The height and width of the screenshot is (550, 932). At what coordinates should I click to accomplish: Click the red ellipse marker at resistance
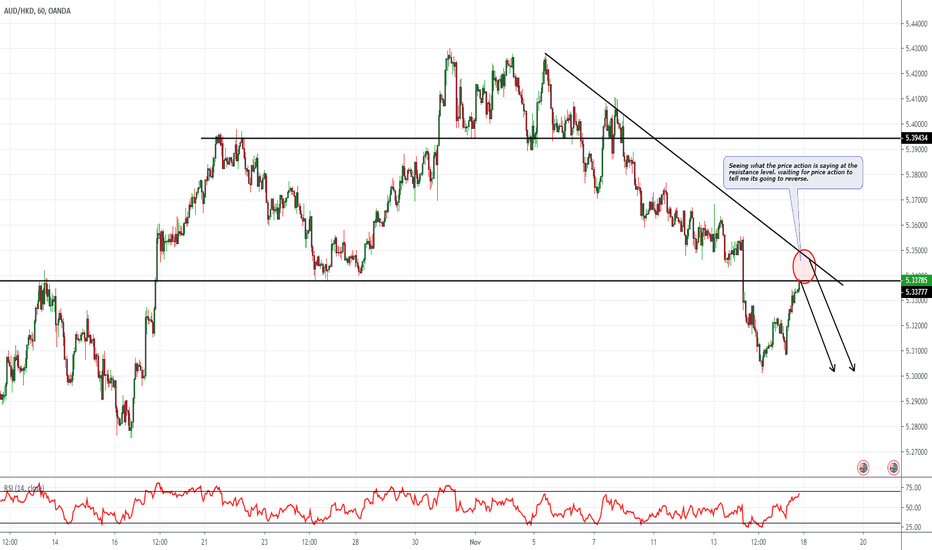click(804, 265)
